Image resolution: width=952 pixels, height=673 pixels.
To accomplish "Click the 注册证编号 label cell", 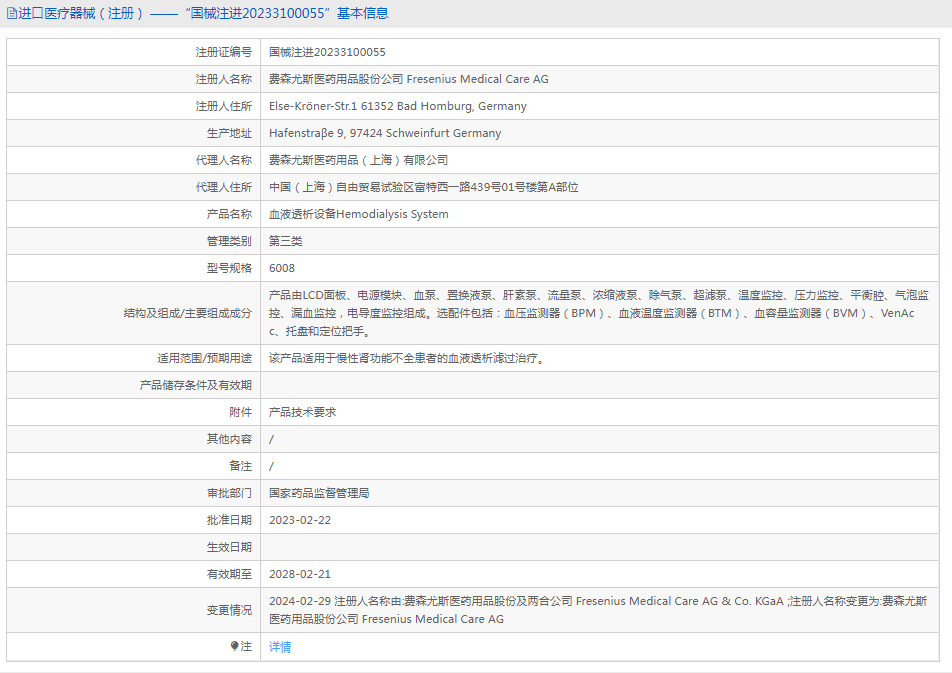I will pos(134,52).
